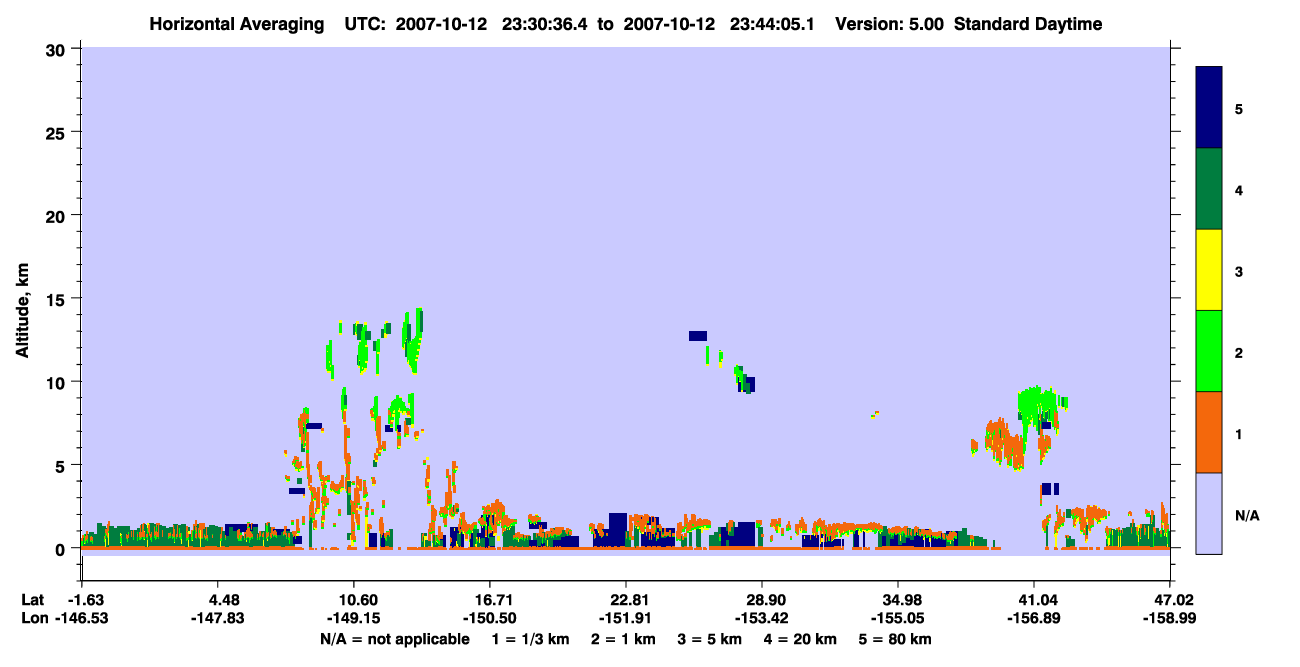Viewport: 1300px width, 667px height.
Task: Click the dark green level 4 color swatch
Action: pos(1209,189)
